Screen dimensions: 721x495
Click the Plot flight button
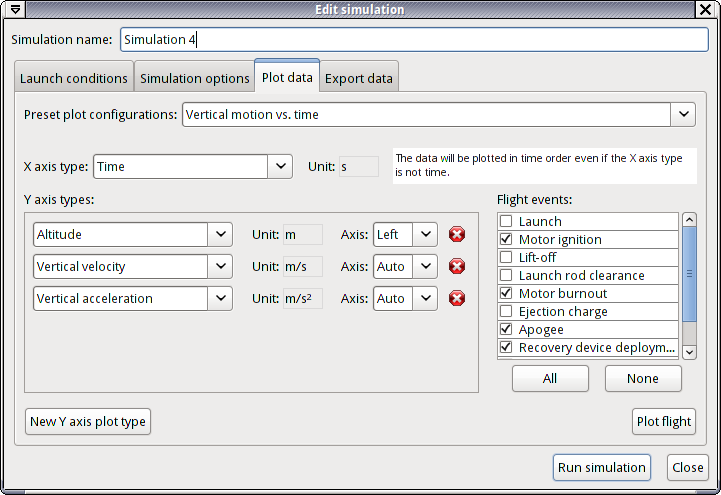pyautogui.click(x=663, y=421)
